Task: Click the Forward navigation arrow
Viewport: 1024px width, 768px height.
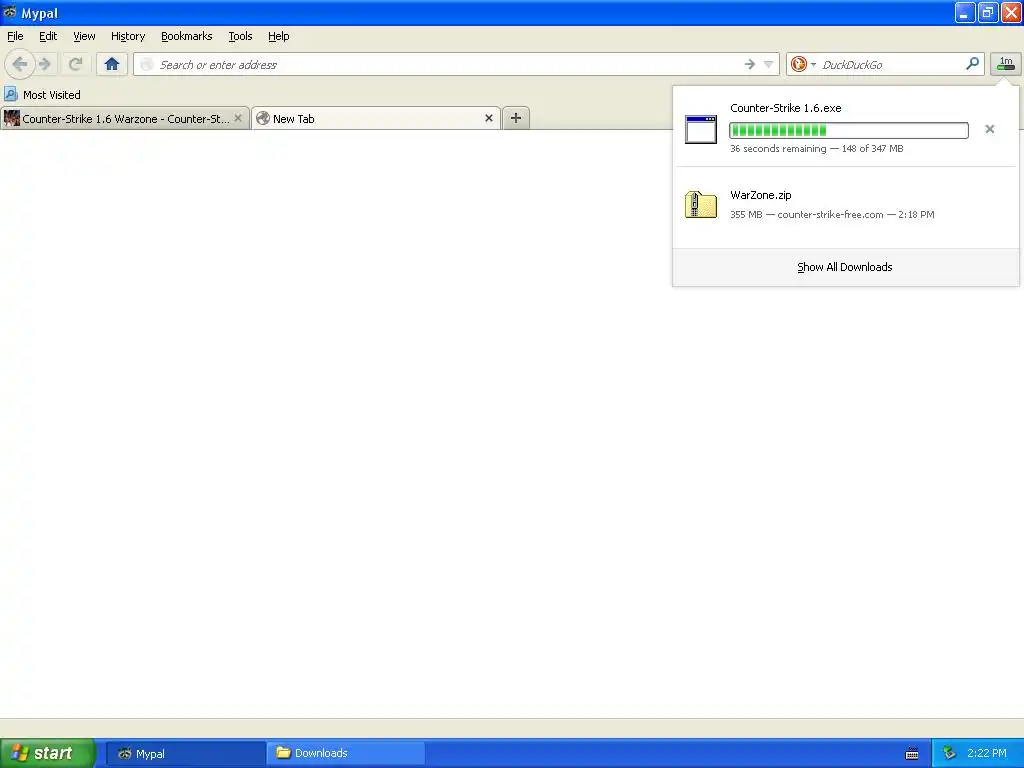Action: coord(45,64)
